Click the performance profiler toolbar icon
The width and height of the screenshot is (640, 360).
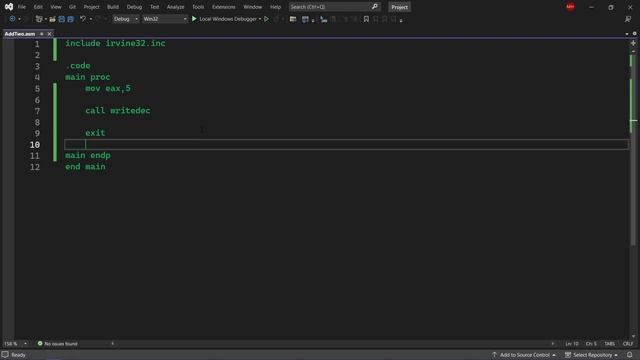point(324,19)
